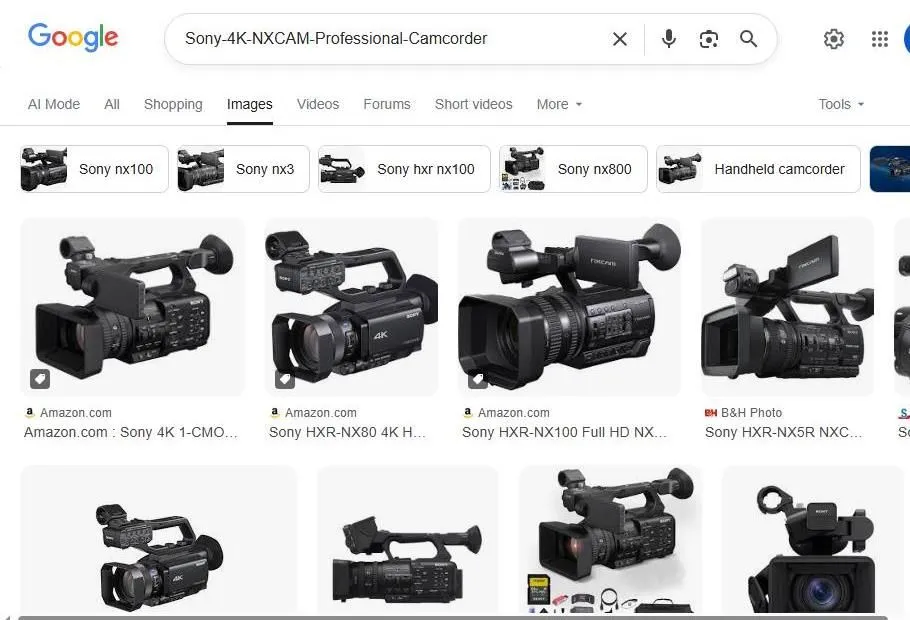Open second-row small 4K camcorder image

(158, 540)
